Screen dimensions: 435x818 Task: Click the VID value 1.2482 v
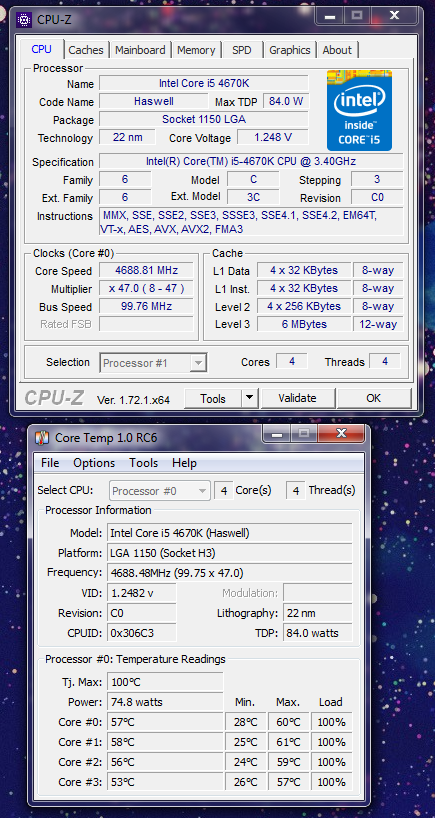(x=142, y=593)
